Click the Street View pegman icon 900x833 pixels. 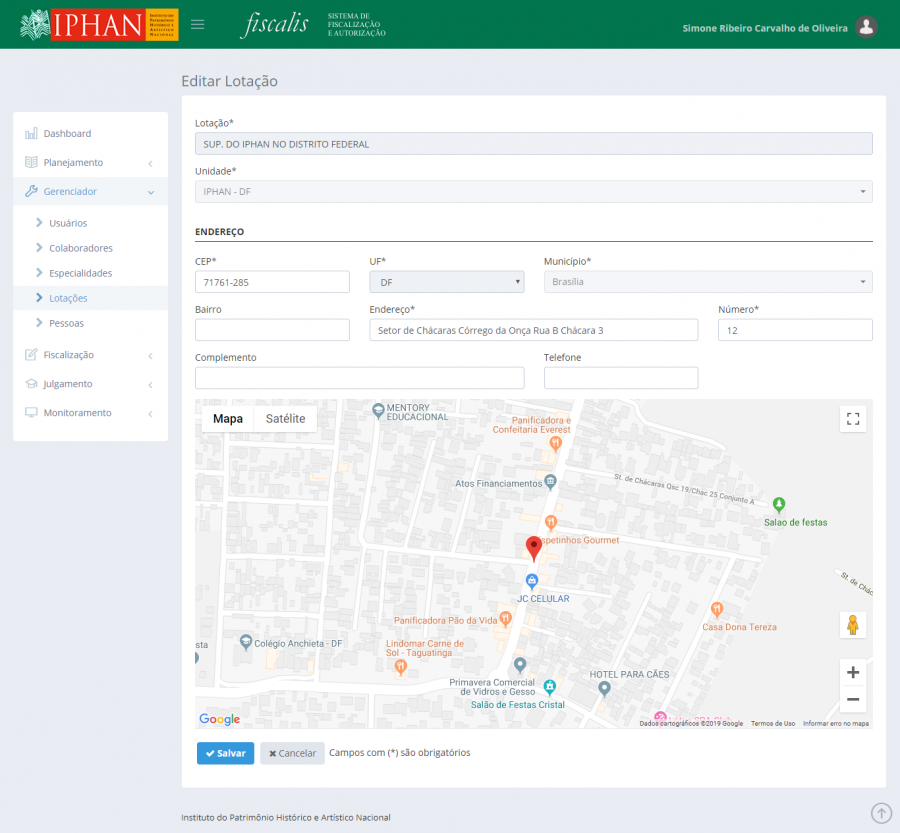point(853,625)
